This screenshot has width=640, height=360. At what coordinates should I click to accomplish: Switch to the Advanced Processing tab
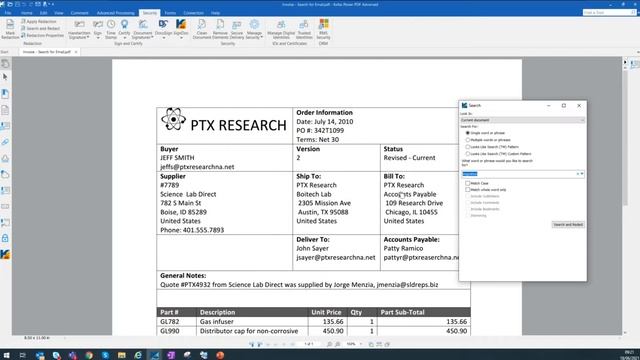tap(116, 13)
